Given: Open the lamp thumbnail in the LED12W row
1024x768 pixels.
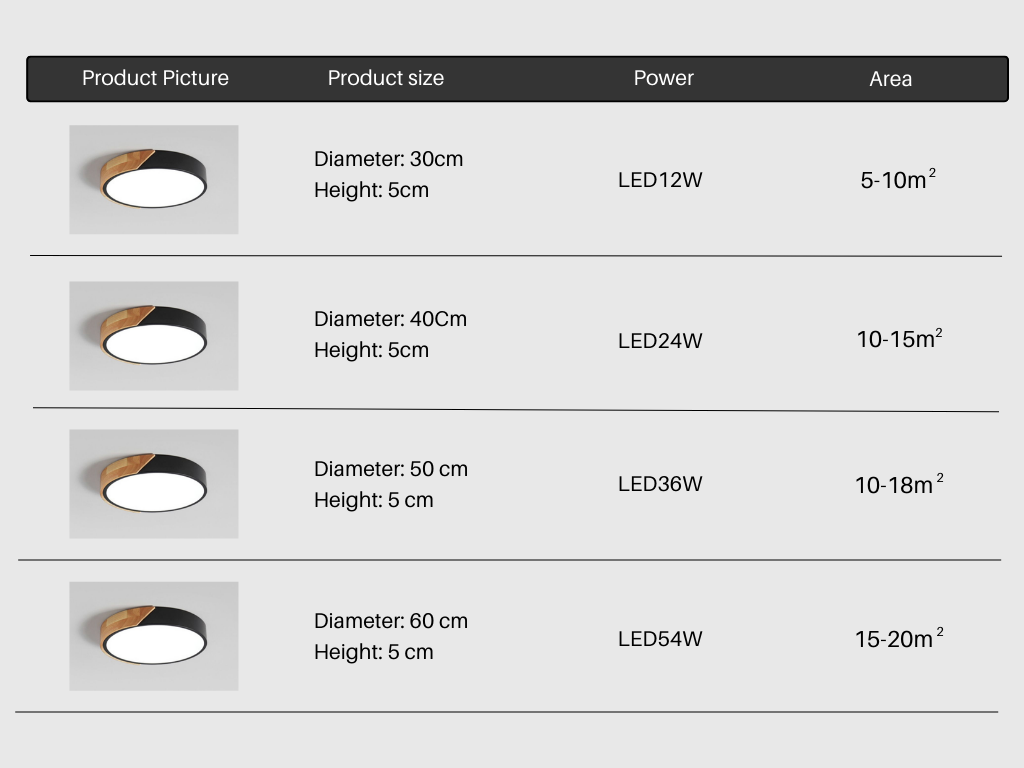Looking at the screenshot, I should pyautogui.click(x=154, y=180).
